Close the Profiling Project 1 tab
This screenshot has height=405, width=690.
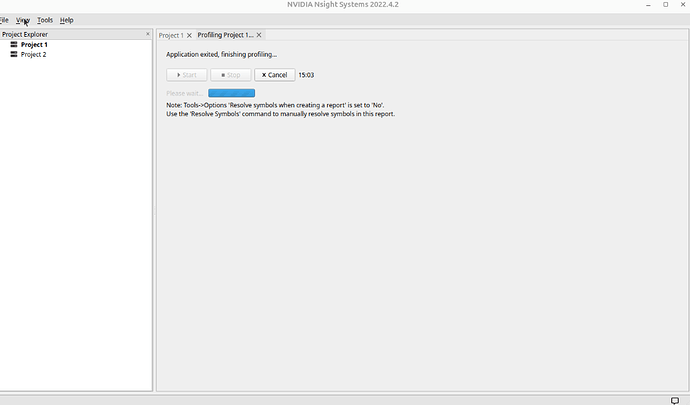coord(259,35)
